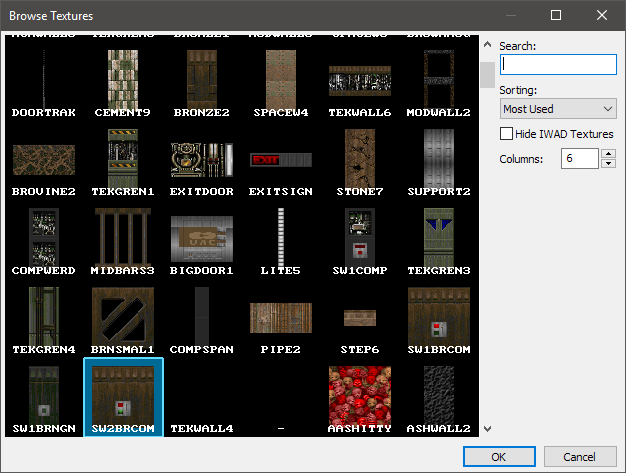Image resolution: width=626 pixels, height=473 pixels.
Task: Click into the Search text field
Action: tap(557, 64)
